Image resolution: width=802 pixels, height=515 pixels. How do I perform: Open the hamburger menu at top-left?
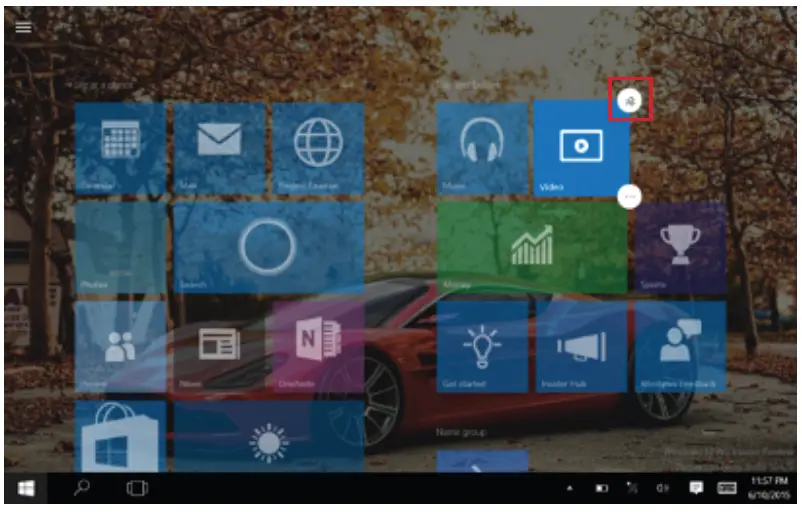[x=23, y=27]
